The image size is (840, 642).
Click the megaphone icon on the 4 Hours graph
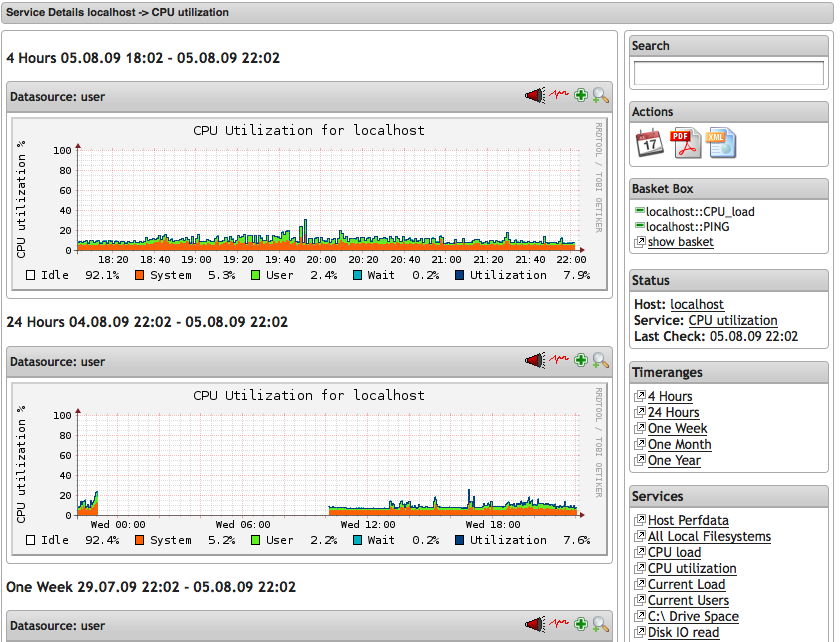pyautogui.click(x=535, y=95)
